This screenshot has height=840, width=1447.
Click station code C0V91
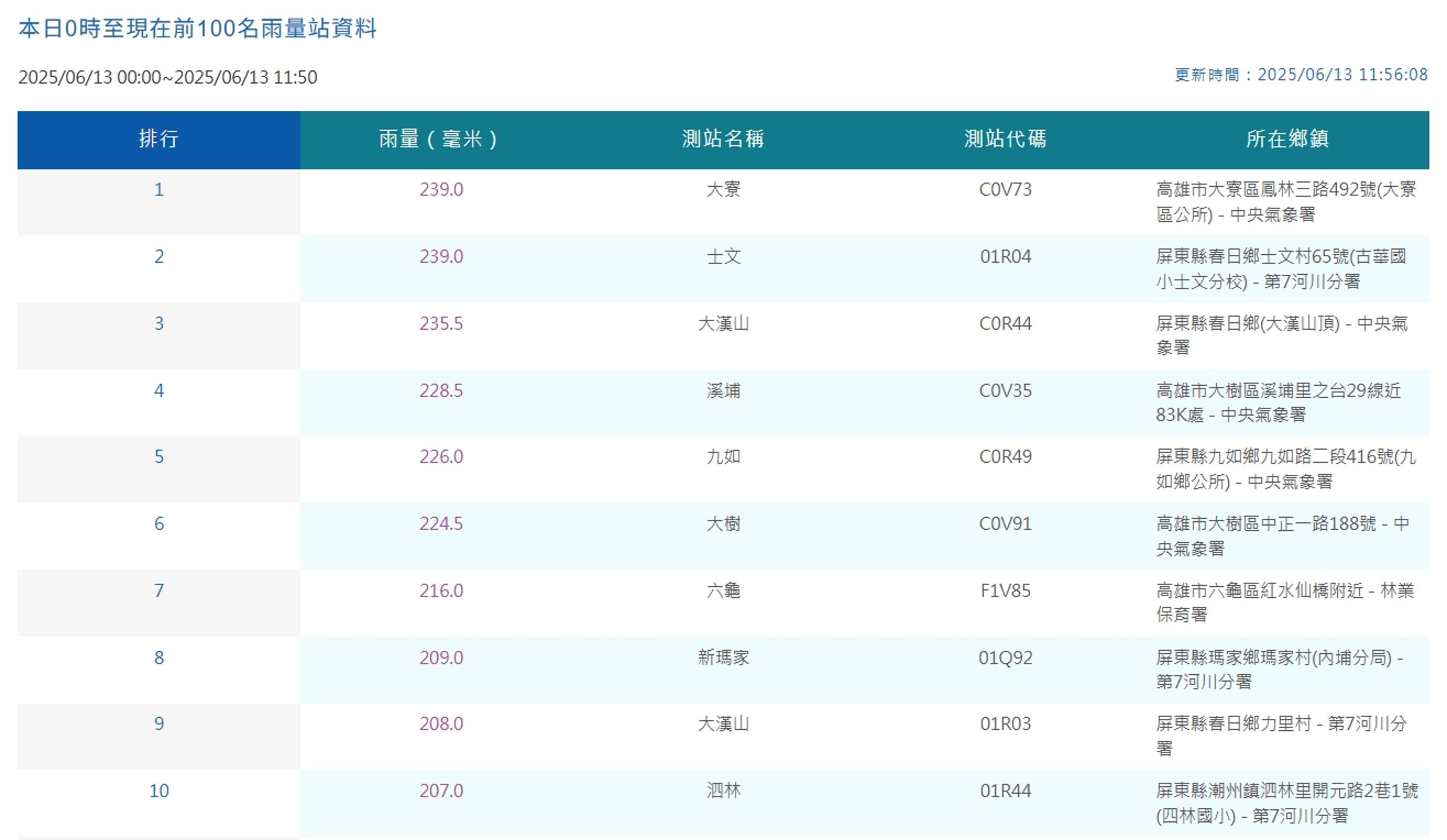pos(1006,524)
